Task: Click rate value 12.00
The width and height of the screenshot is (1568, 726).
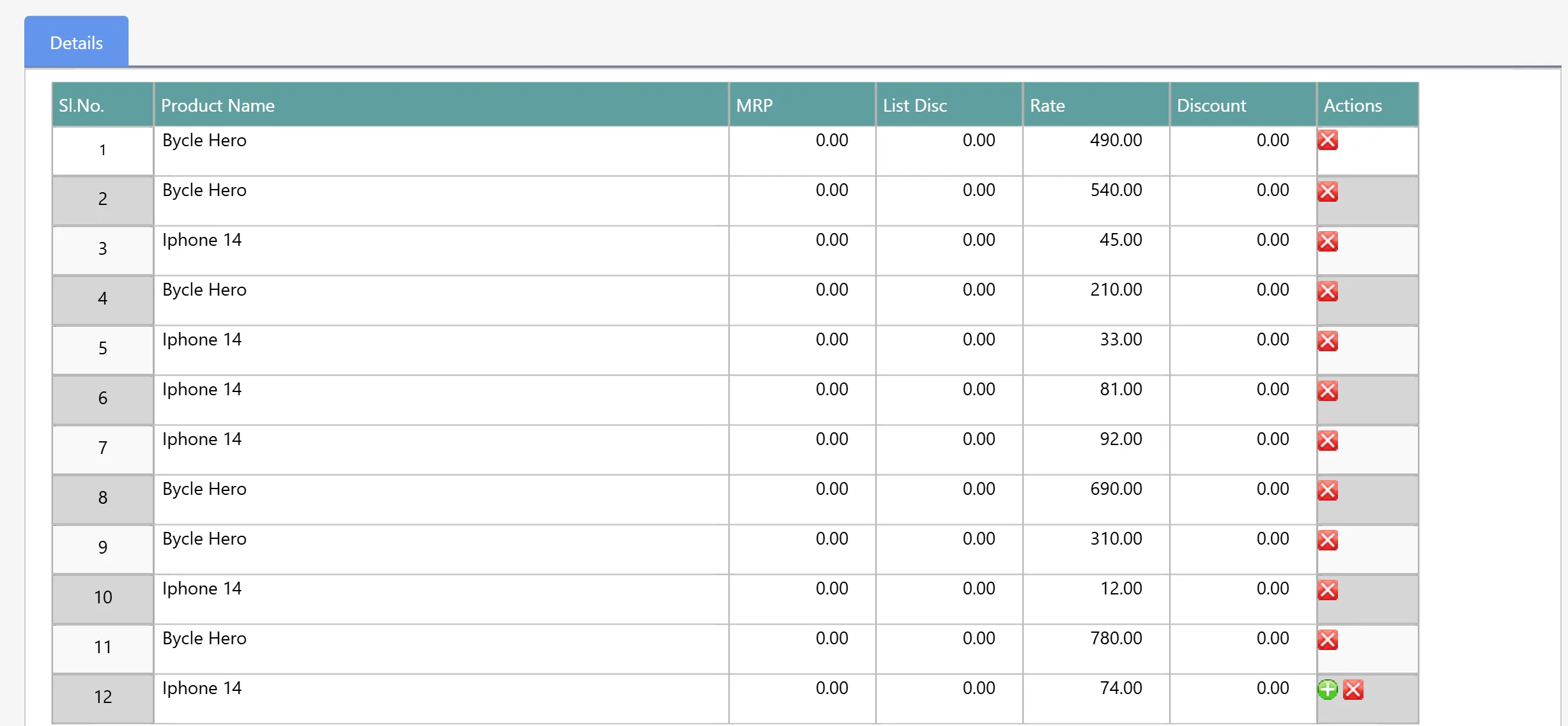Action: pyautogui.click(x=1121, y=588)
